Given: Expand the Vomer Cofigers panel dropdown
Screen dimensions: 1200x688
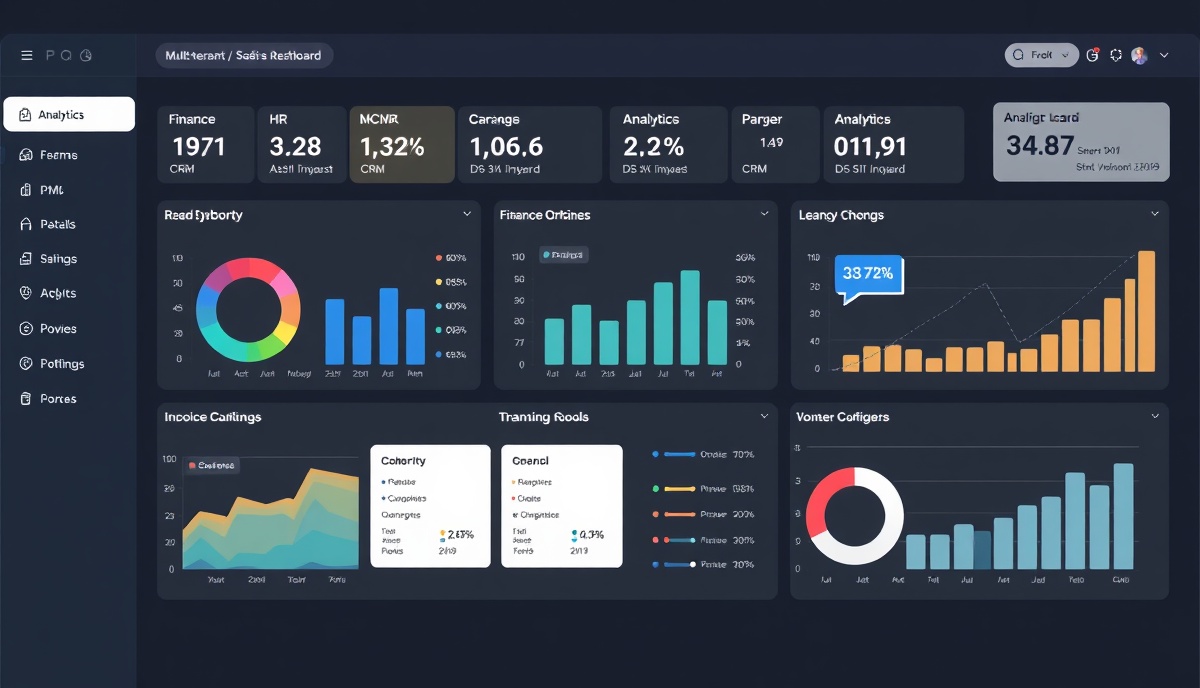Looking at the screenshot, I should click(1154, 417).
